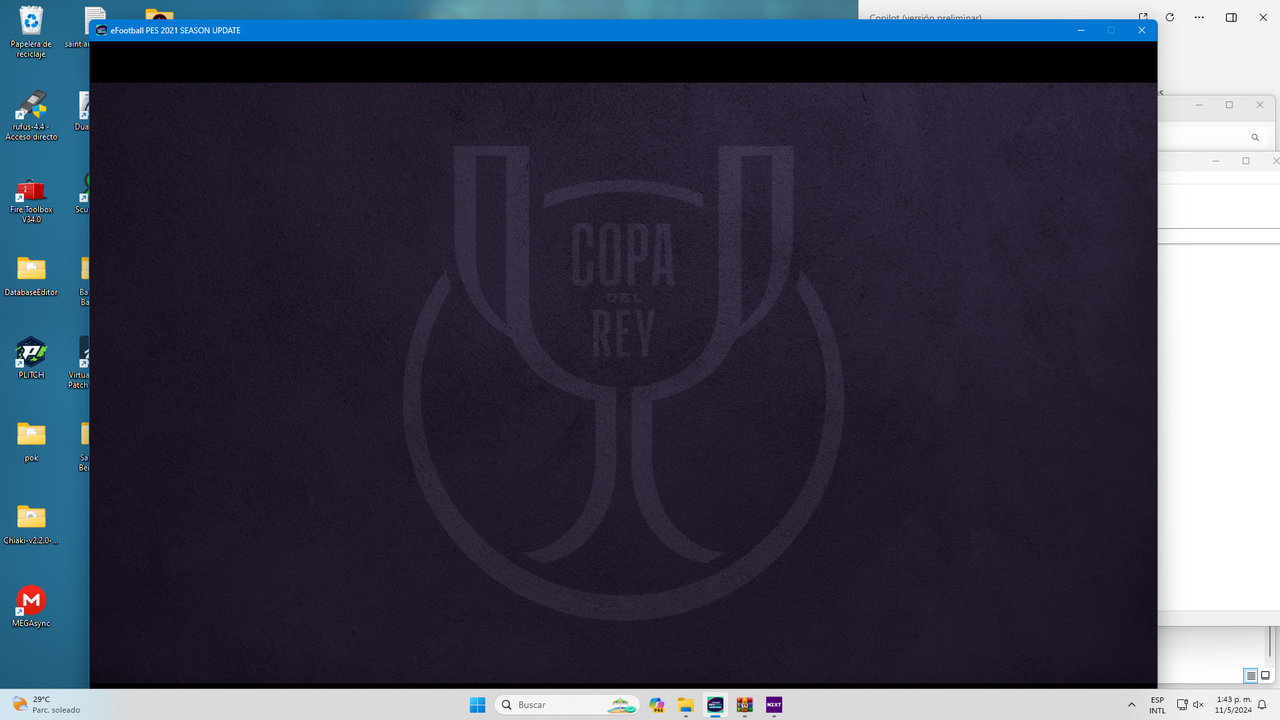1280x720 pixels.
Task: Select the pok folder on desktop
Action: coord(31,441)
